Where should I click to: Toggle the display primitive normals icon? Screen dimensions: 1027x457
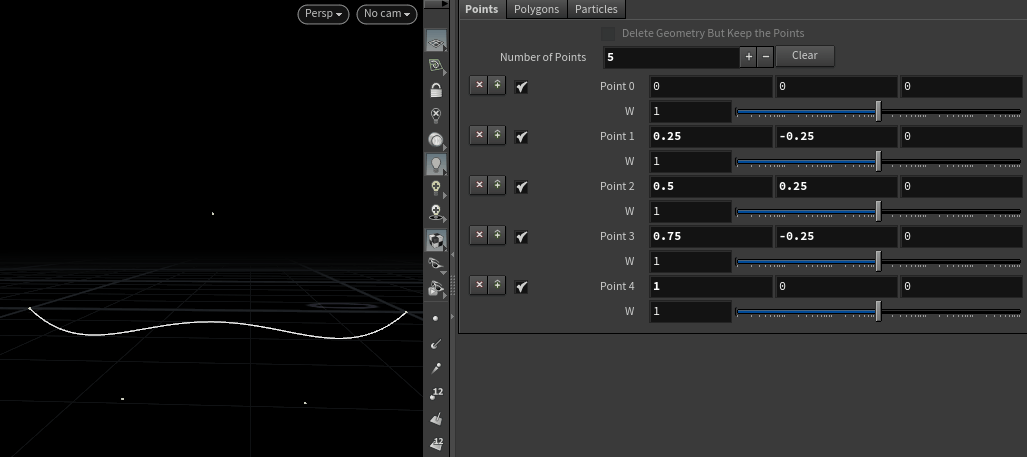[436, 418]
